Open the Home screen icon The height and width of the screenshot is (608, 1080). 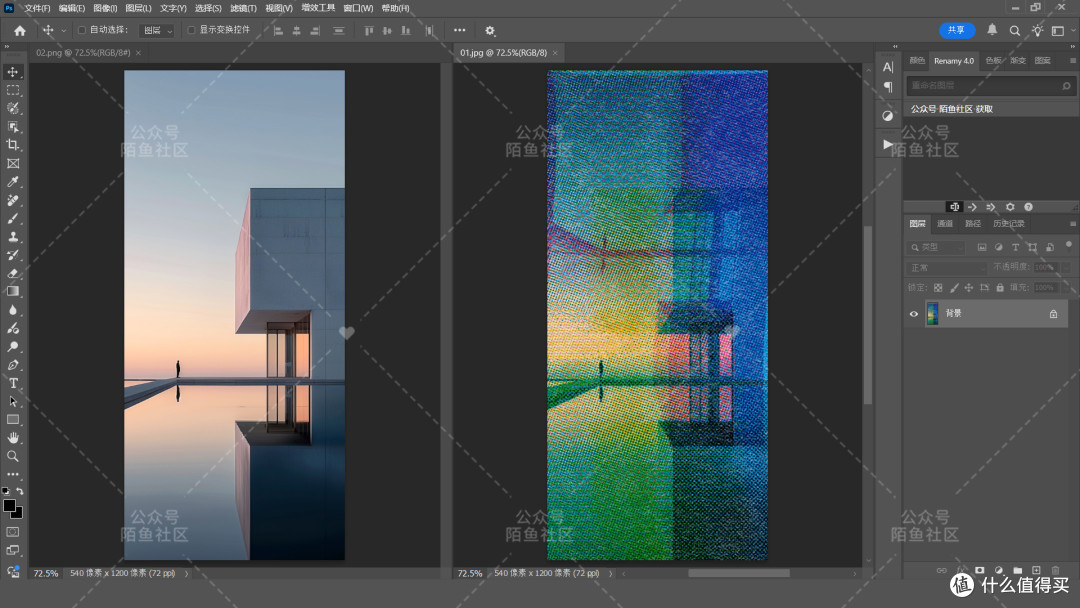(20, 30)
